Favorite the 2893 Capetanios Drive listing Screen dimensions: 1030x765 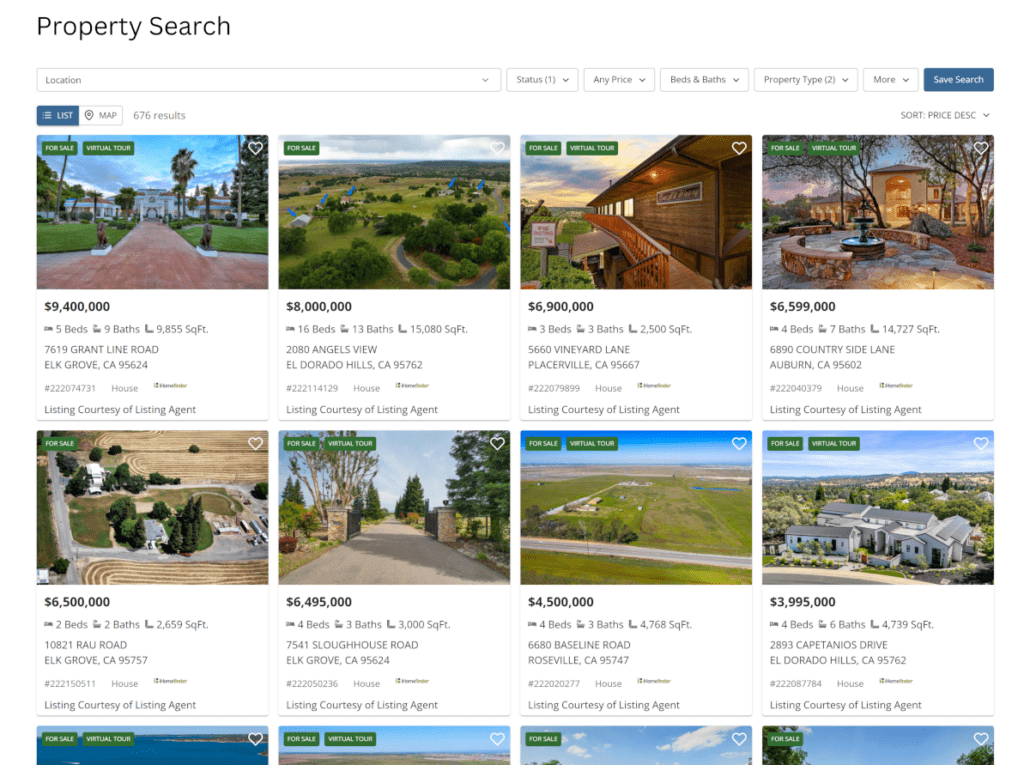click(981, 444)
